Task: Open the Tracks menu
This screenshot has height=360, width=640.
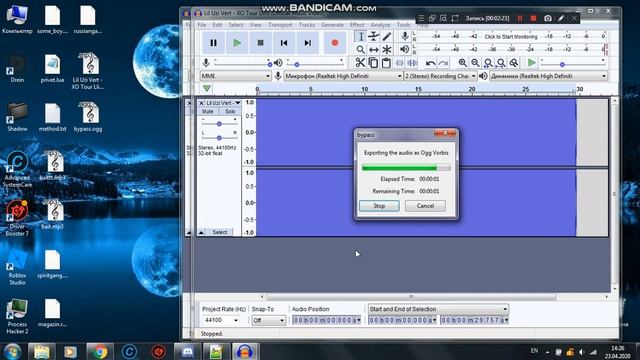Action: pos(307,25)
